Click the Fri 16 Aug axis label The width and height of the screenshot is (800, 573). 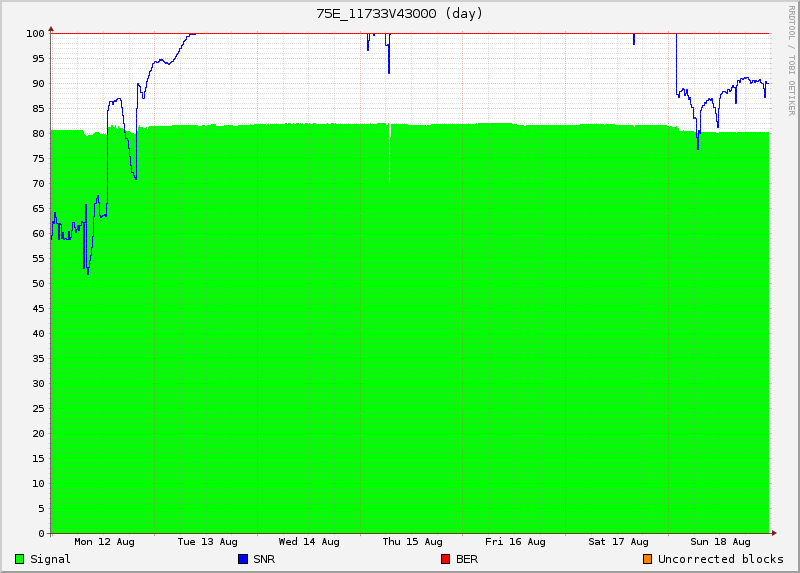pos(515,542)
